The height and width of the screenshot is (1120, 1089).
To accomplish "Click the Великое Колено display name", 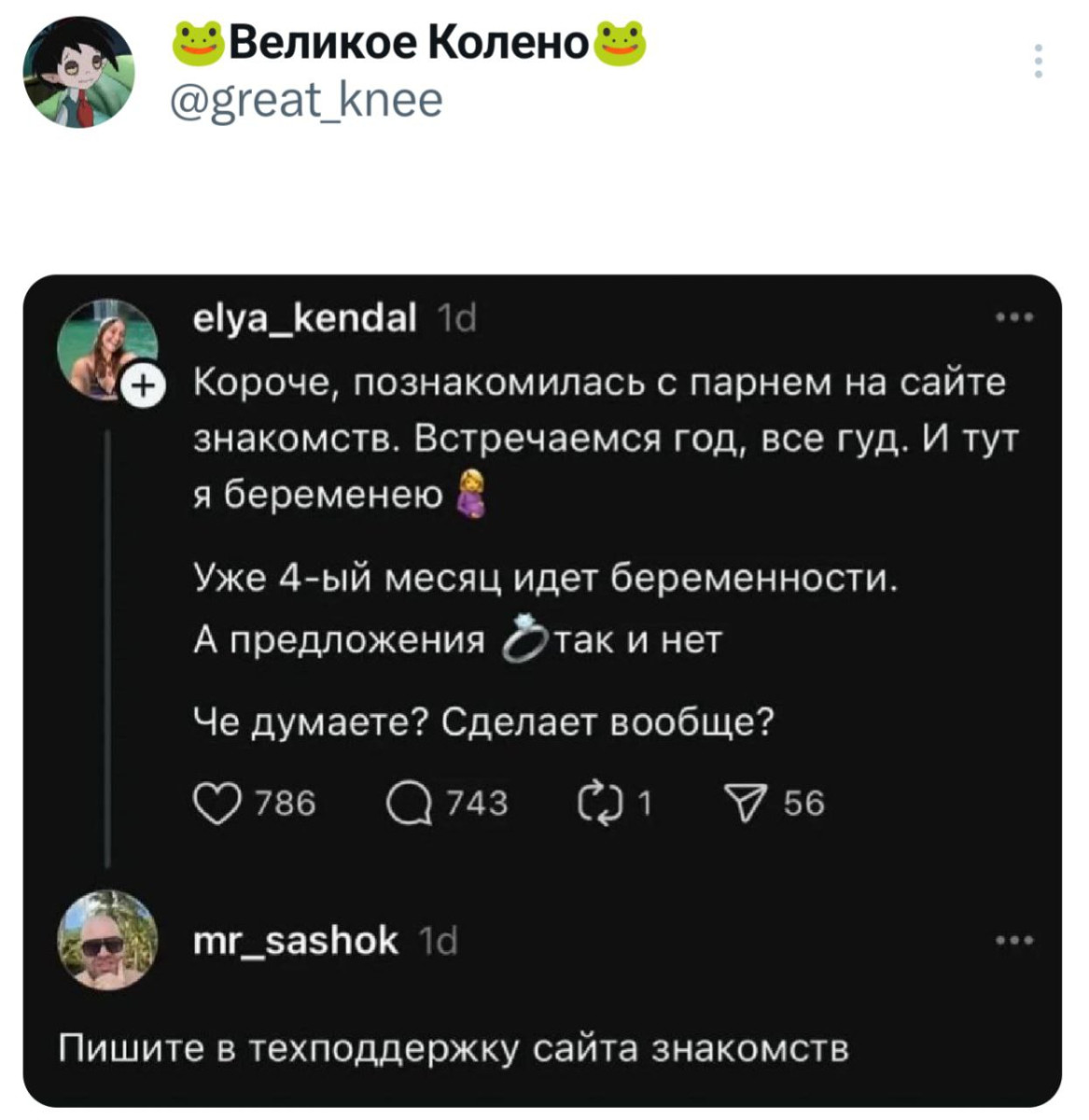I will pos(409,42).
